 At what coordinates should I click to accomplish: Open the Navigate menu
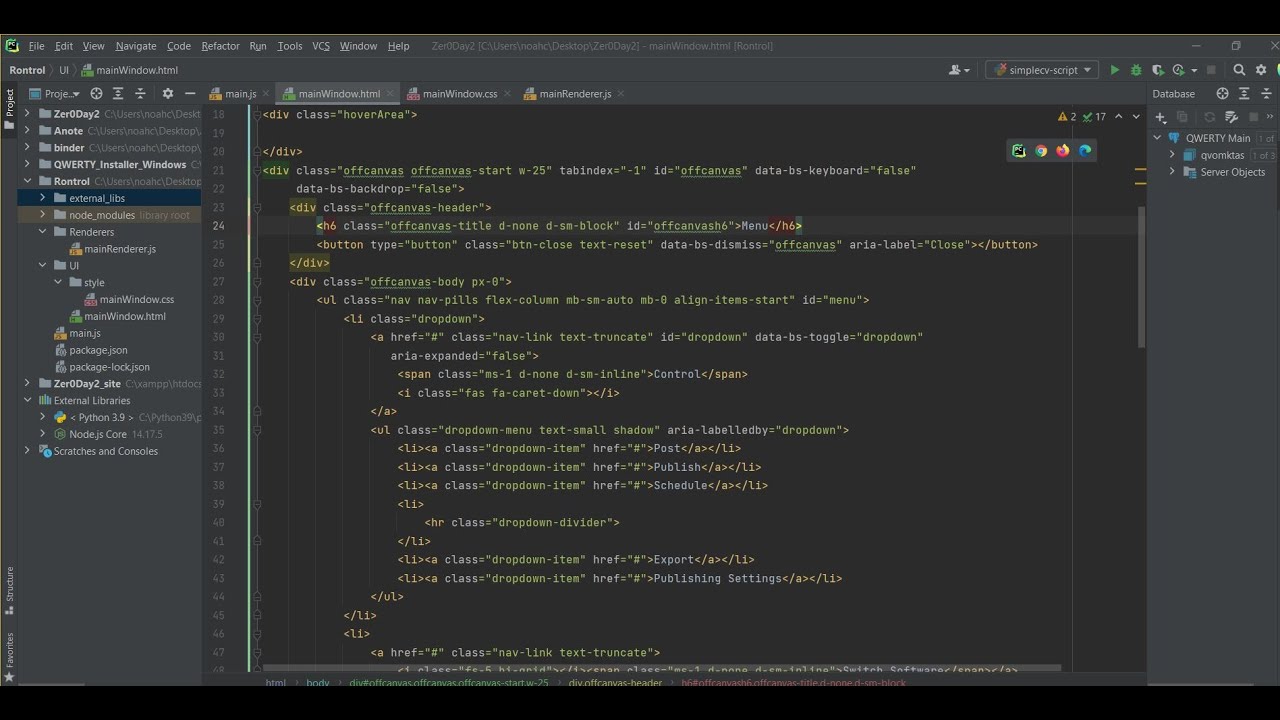click(136, 46)
